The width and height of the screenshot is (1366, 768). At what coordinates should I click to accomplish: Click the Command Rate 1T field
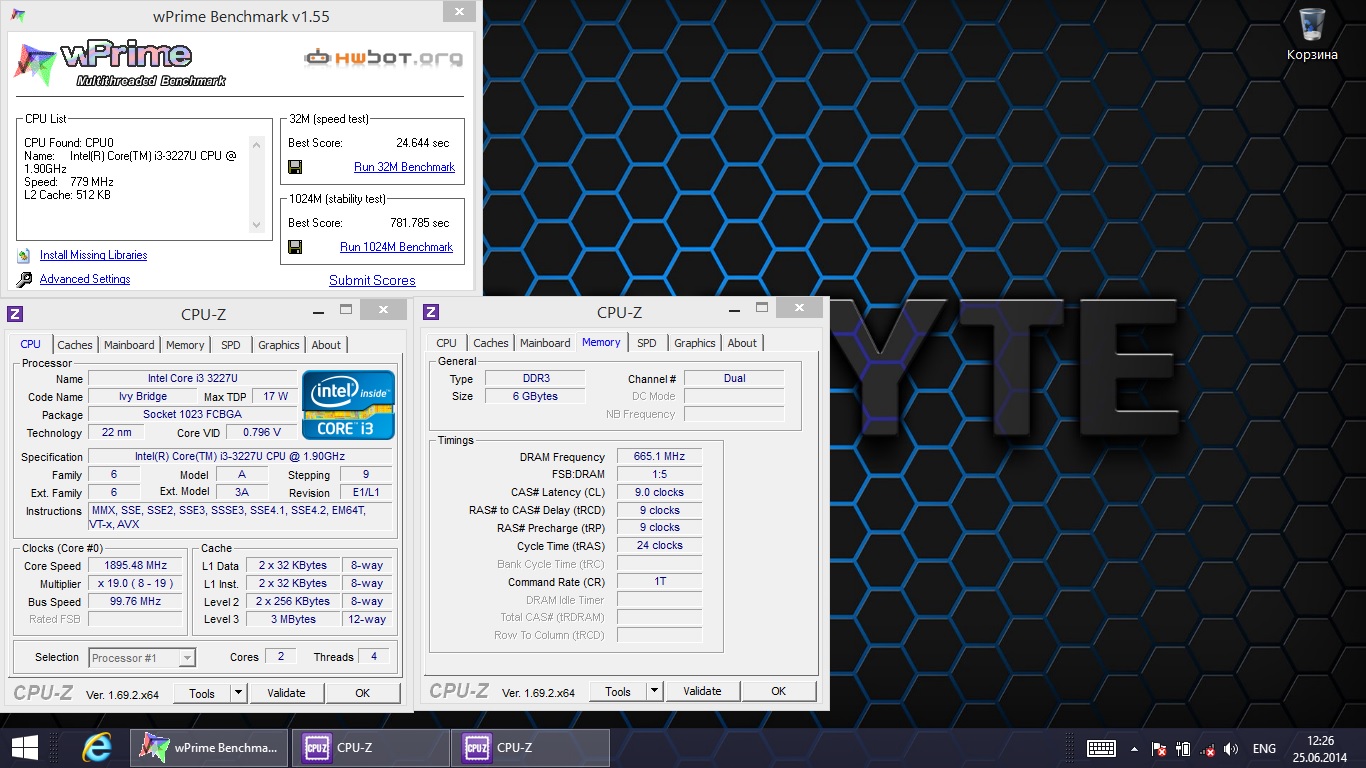[x=659, y=582]
